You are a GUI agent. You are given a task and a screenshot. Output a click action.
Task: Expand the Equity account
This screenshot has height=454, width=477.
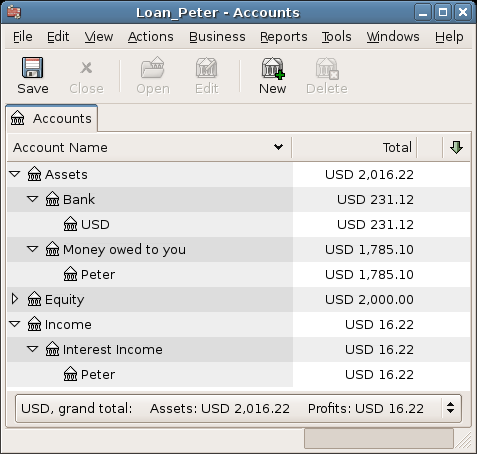point(15,299)
